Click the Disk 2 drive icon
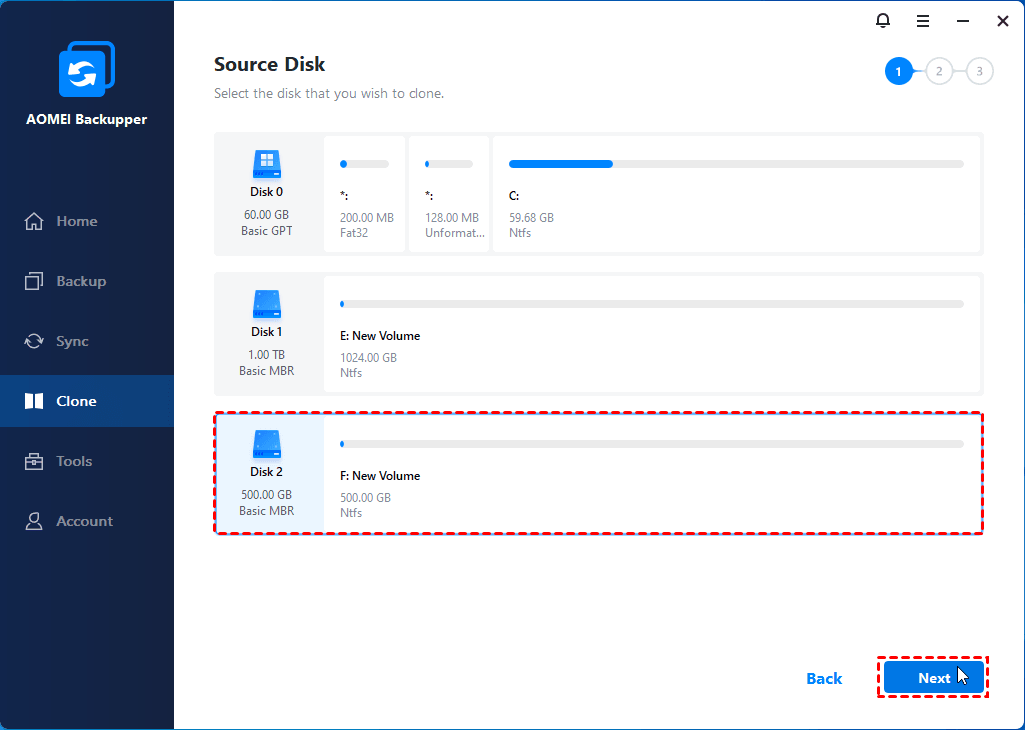 pos(266,444)
